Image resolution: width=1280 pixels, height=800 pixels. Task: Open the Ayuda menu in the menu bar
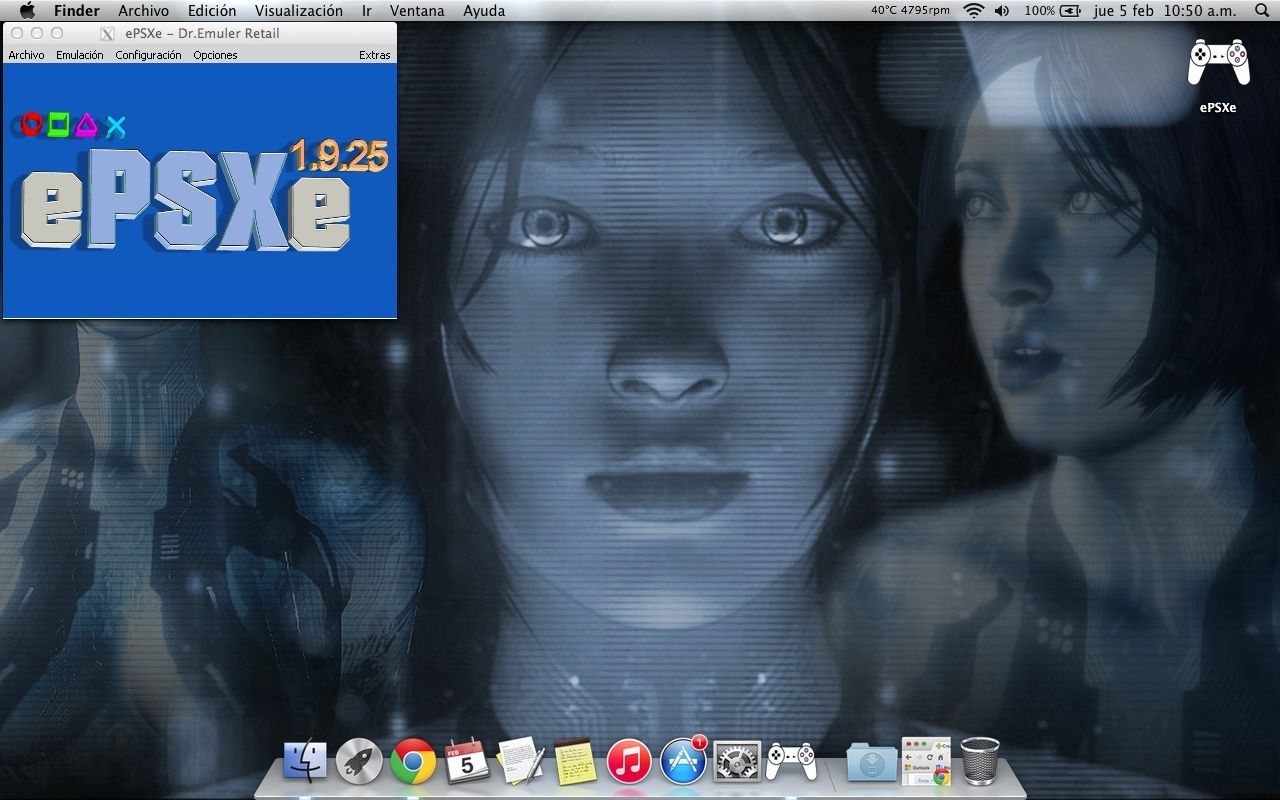point(484,11)
